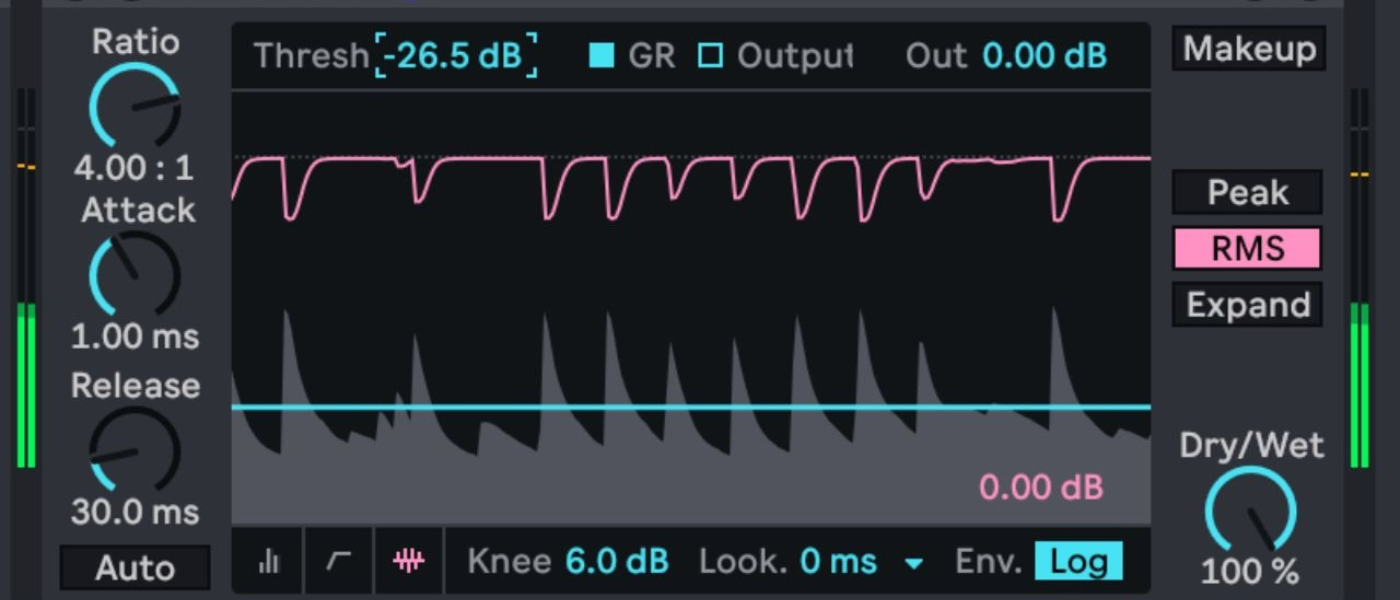Click the pink 0.00 dB readout
This screenshot has height=600, width=1400.
pyautogui.click(x=1041, y=488)
